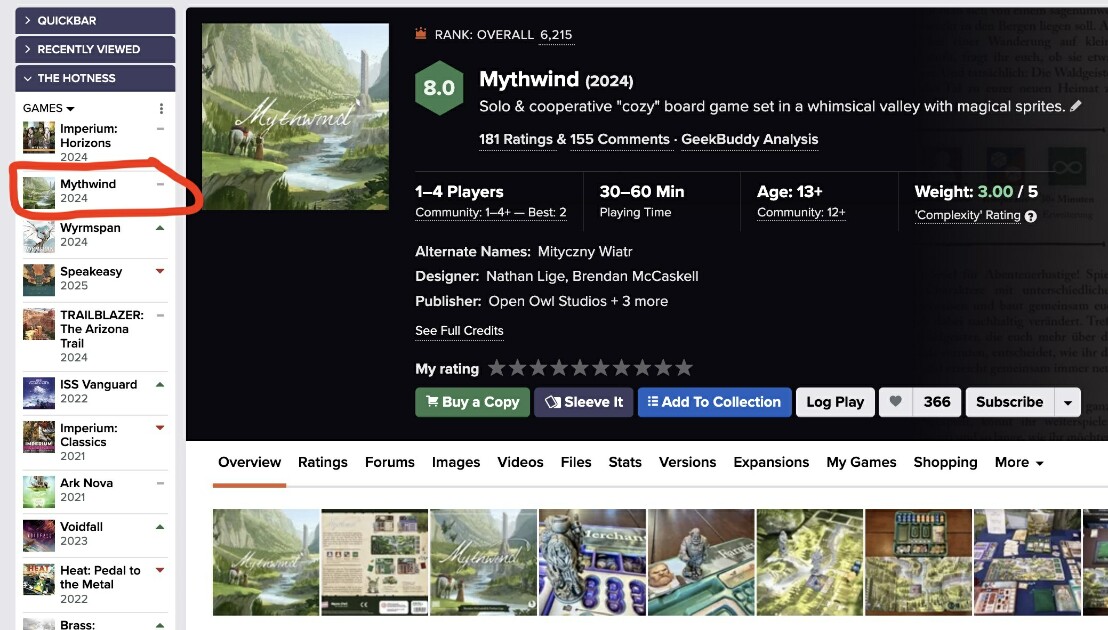The height and width of the screenshot is (630, 1108).
Task: Open the More tab dropdown
Action: tap(1019, 462)
